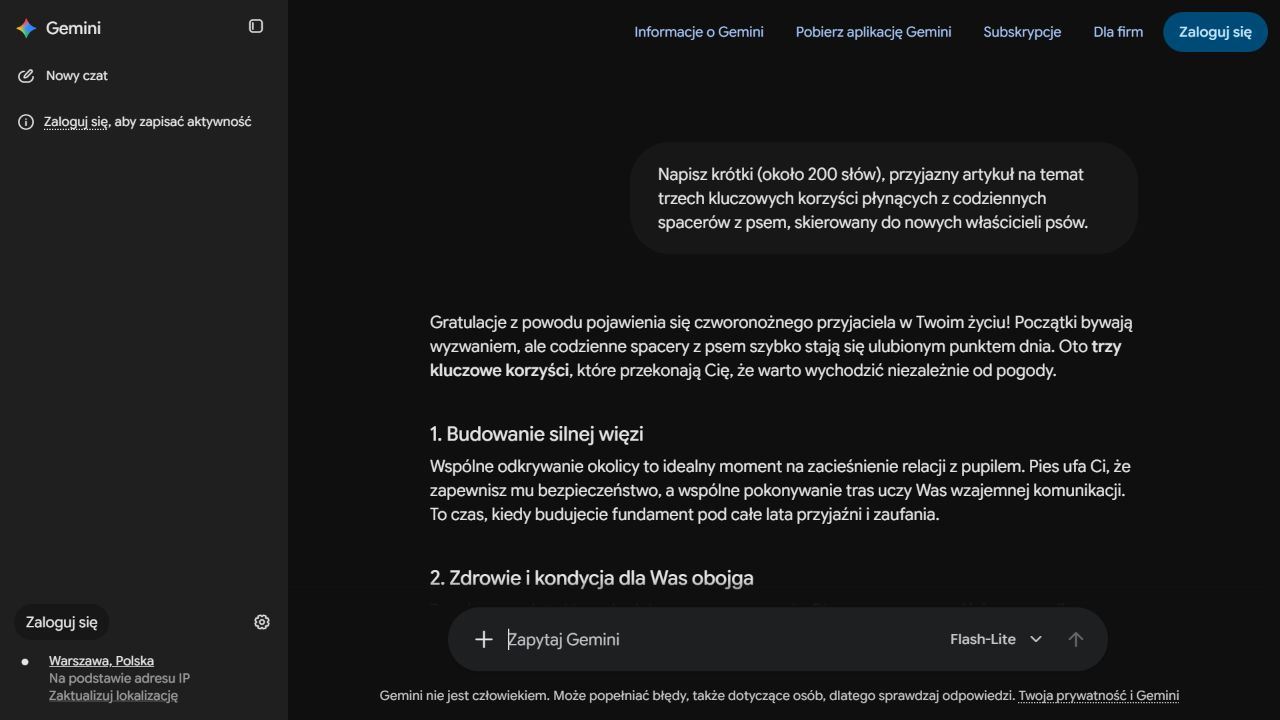Collapse the sidebar panel icon
The width and height of the screenshot is (1280, 720).
click(x=256, y=26)
